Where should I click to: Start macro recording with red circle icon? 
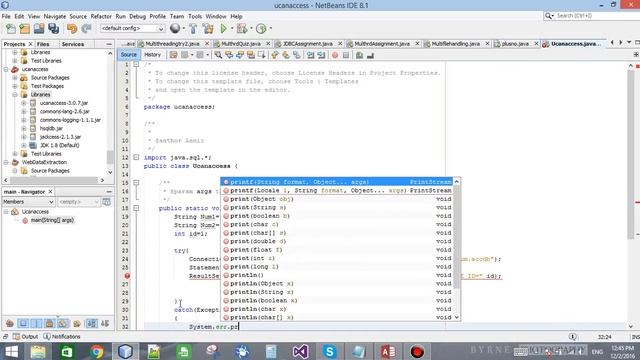[335, 55]
